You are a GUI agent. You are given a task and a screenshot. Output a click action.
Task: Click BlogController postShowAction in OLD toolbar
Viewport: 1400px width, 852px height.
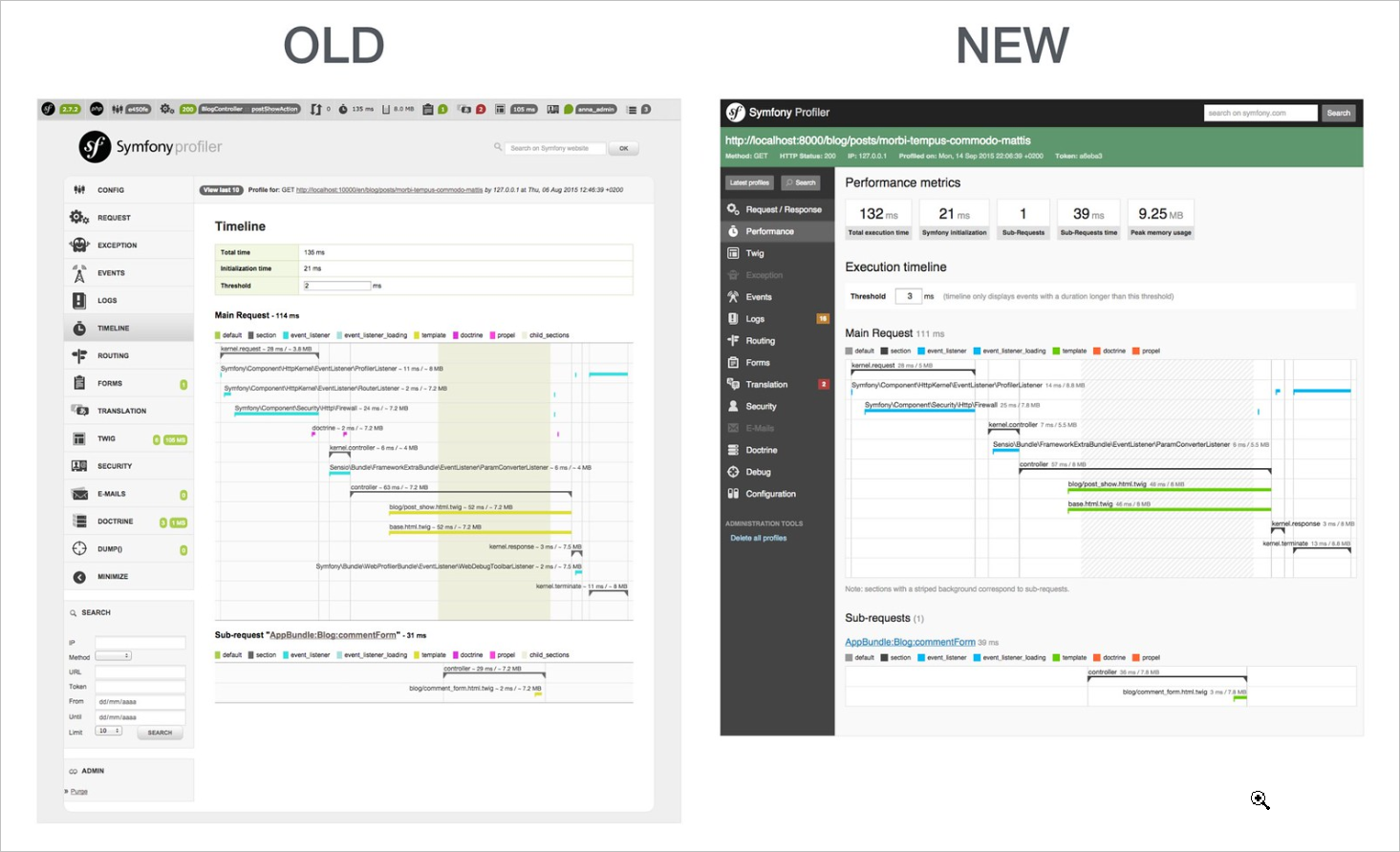[x=249, y=109]
